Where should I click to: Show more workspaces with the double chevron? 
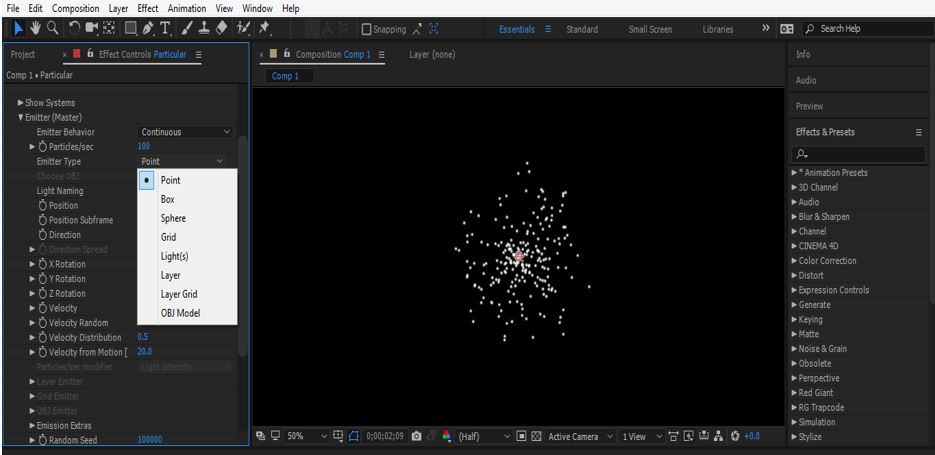[x=766, y=28]
